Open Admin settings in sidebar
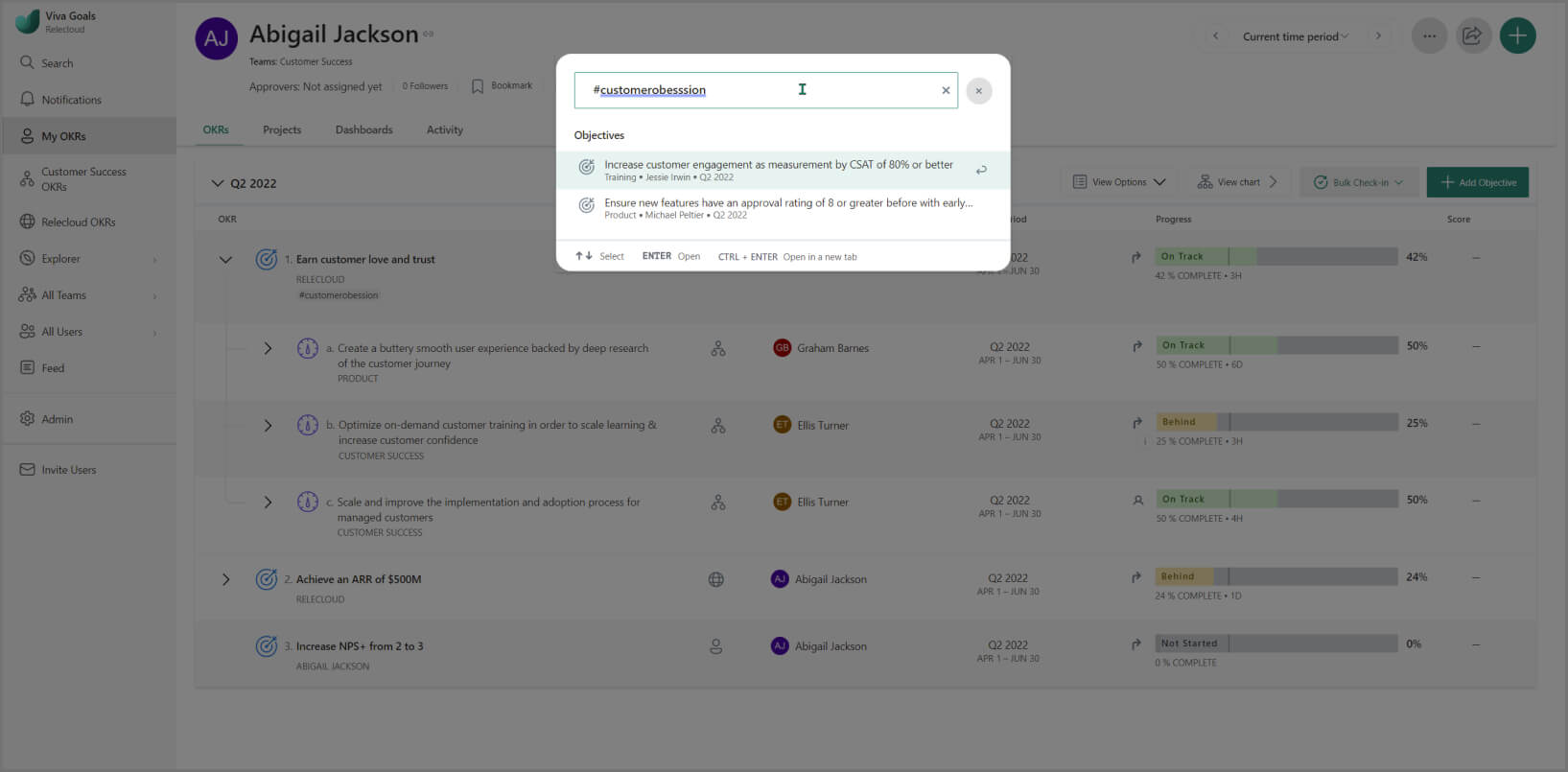Screen dimensions: 1568x772 click(x=46, y=419)
